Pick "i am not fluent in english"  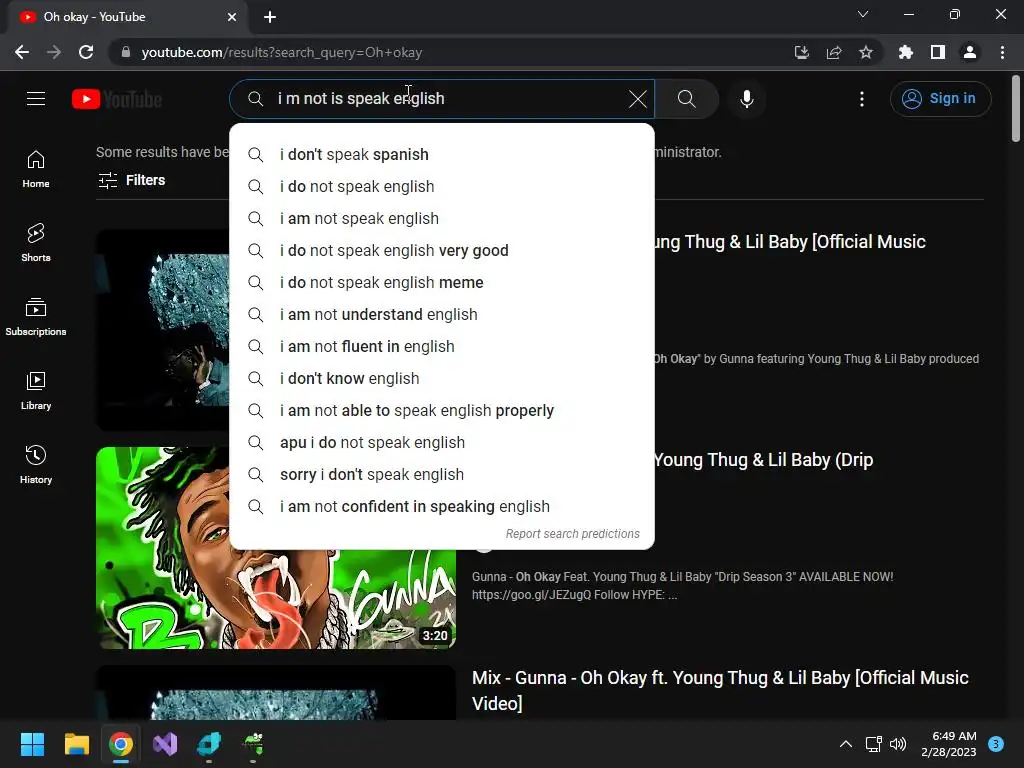point(442,347)
